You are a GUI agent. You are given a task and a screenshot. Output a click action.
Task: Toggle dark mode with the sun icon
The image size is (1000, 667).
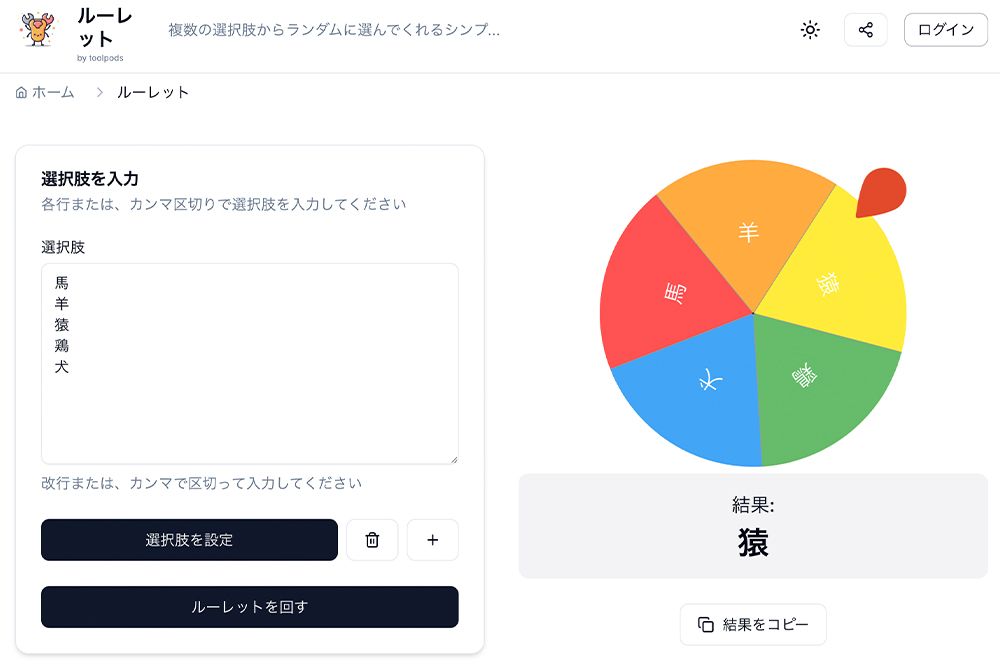coord(809,29)
